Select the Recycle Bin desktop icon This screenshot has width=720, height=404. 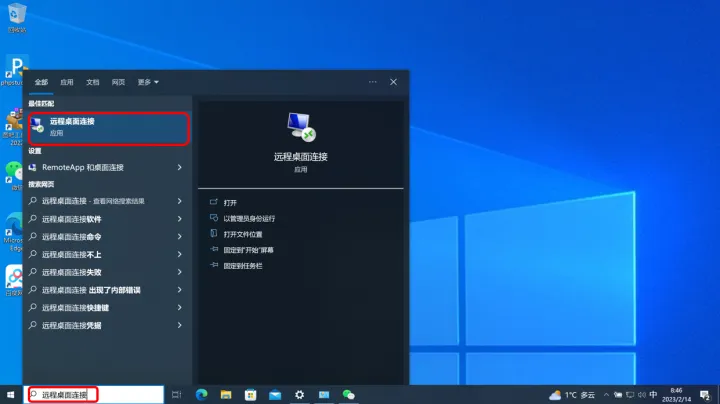(17, 18)
